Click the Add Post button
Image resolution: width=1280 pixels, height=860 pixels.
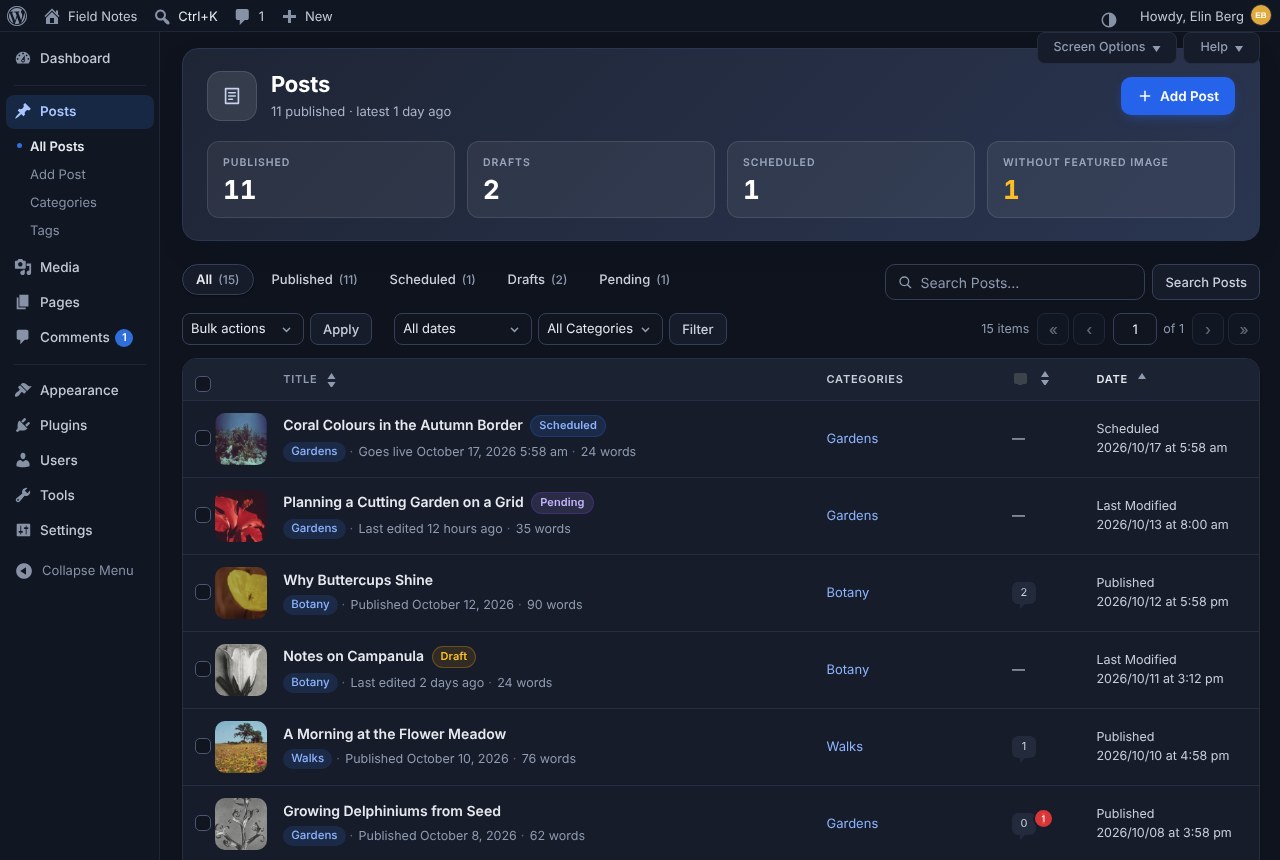pos(1178,96)
